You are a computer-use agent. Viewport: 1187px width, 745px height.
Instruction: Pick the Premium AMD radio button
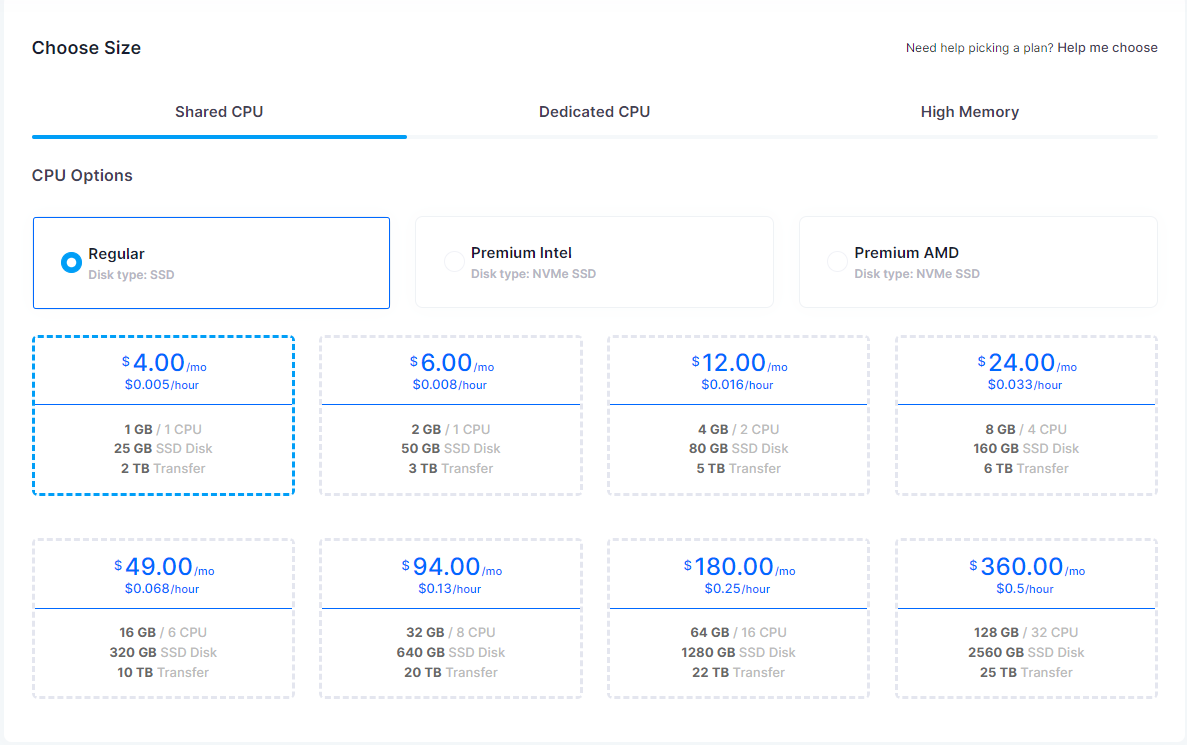(837, 262)
